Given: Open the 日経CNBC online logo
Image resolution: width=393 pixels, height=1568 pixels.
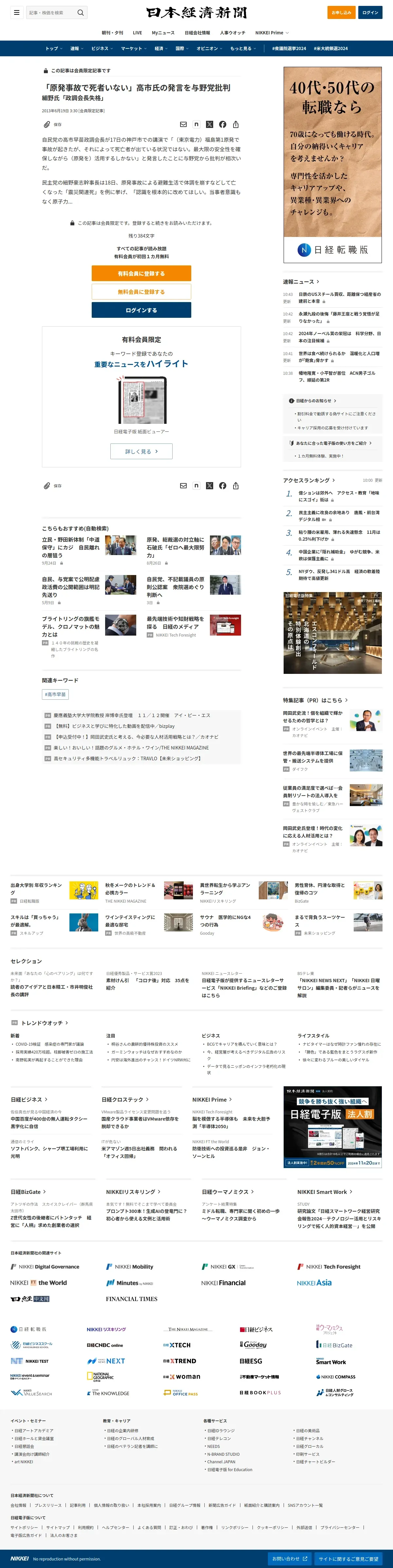Looking at the screenshot, I should pyautogui.click(x=105, y=1344).
